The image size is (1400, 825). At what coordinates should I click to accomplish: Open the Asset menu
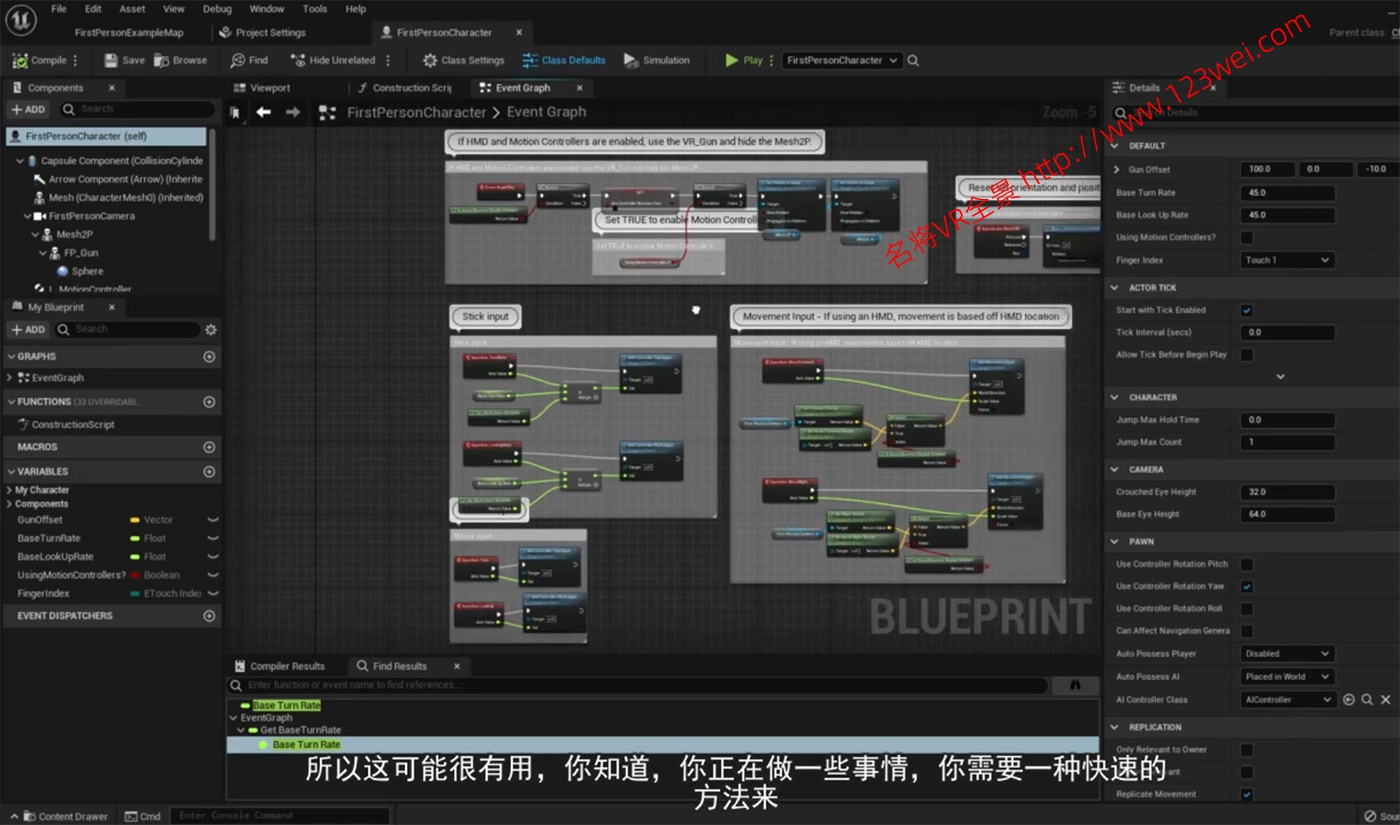point(132,9)
